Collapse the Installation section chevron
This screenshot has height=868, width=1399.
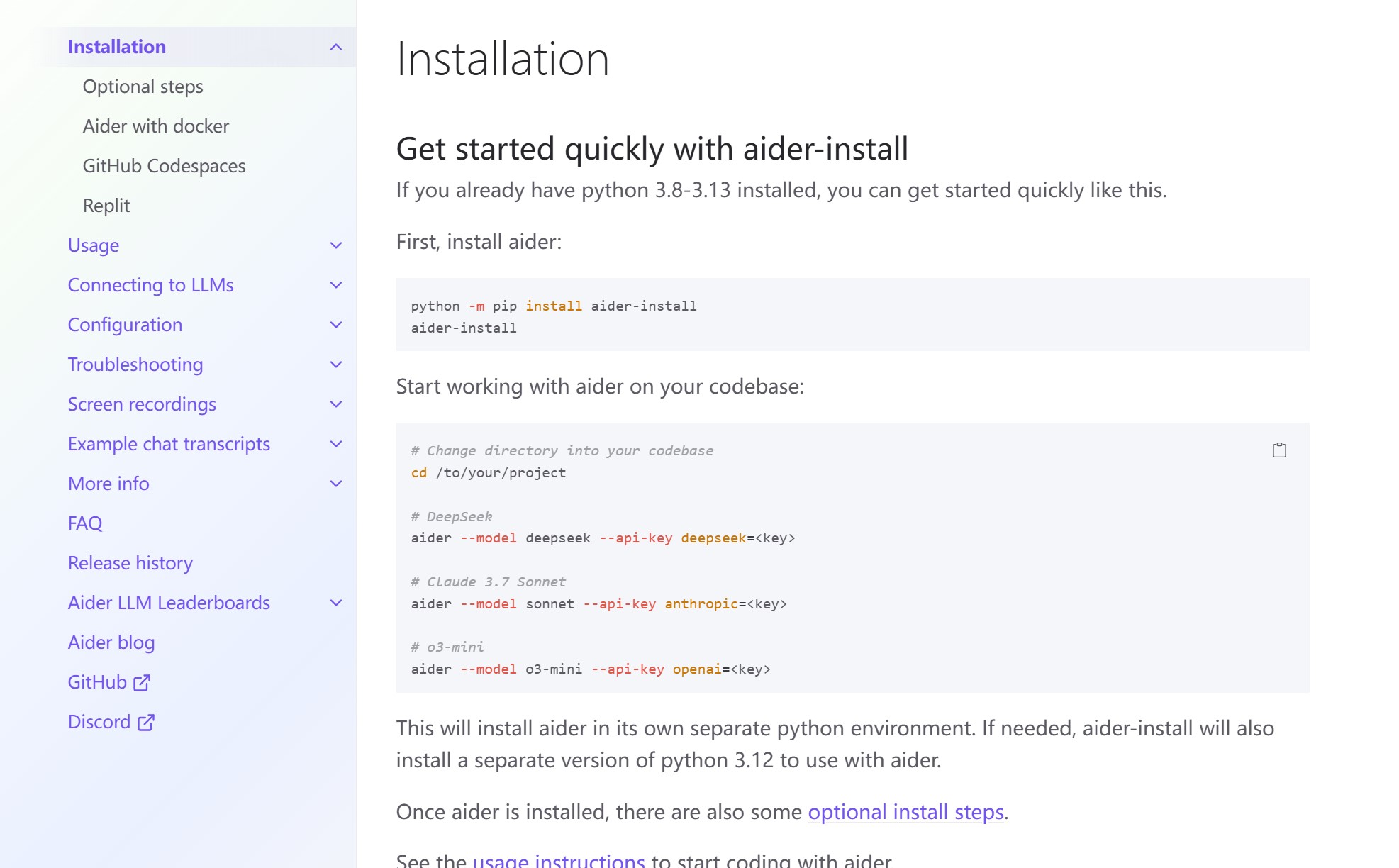point(336,47)
